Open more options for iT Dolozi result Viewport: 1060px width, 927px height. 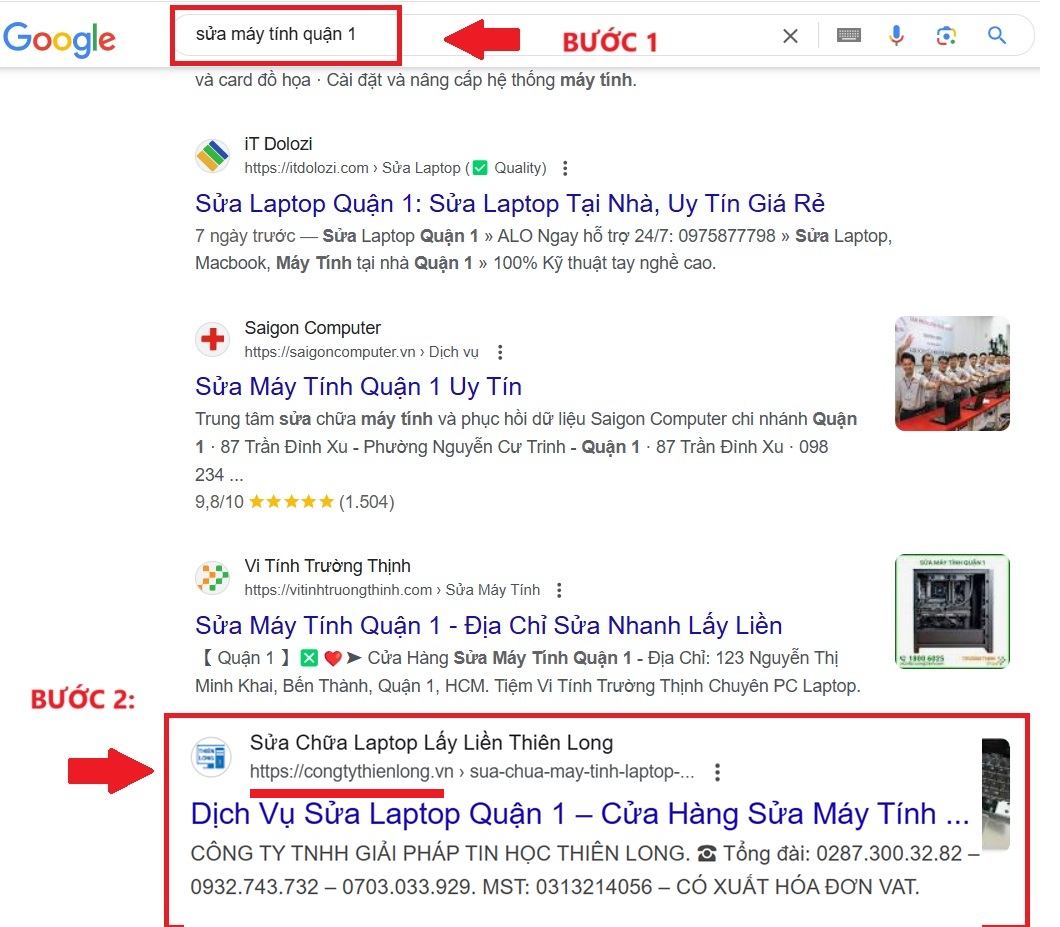click(566, 168)
